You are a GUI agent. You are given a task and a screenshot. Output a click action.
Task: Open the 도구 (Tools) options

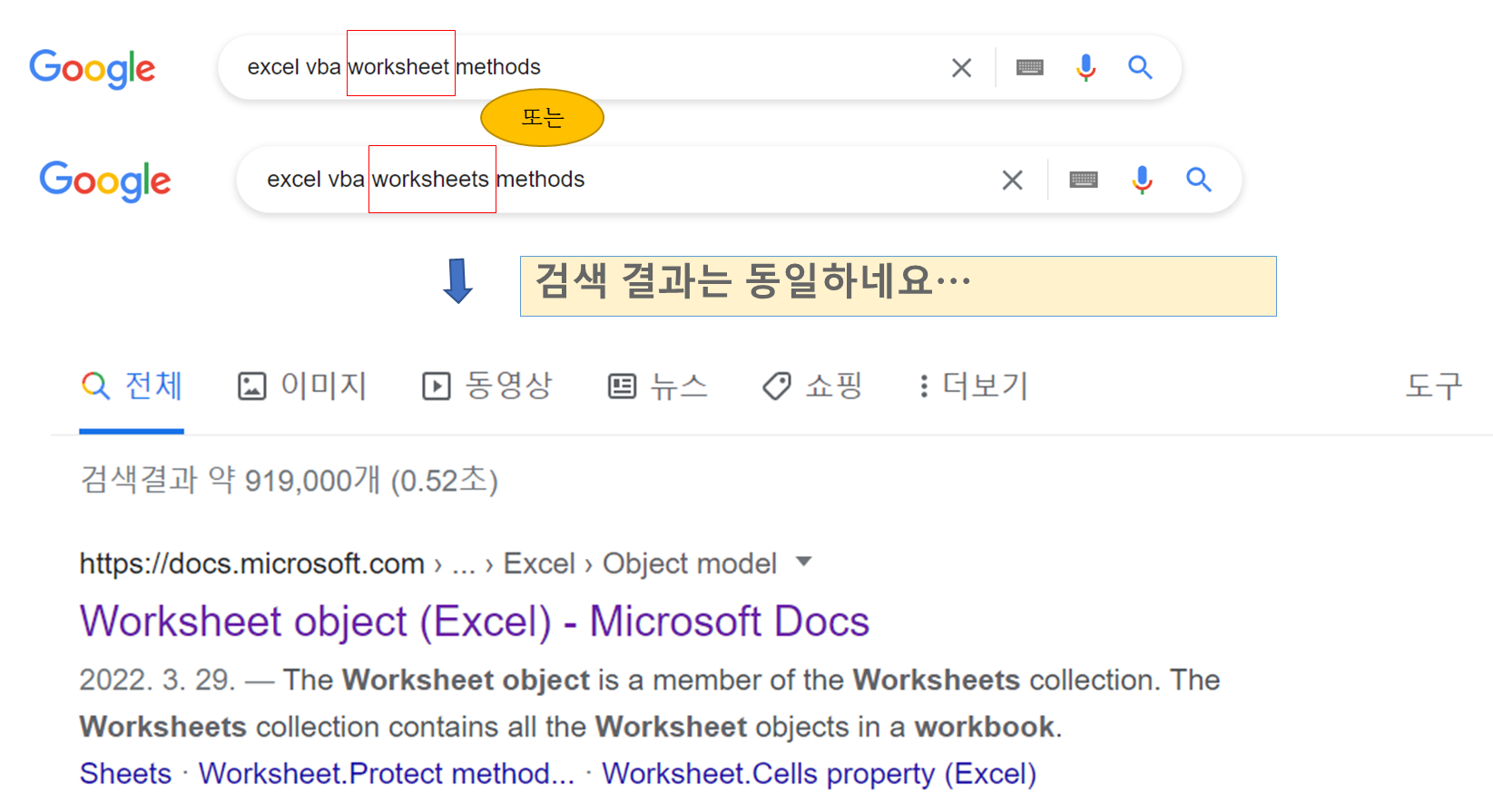pos(1434,386)
